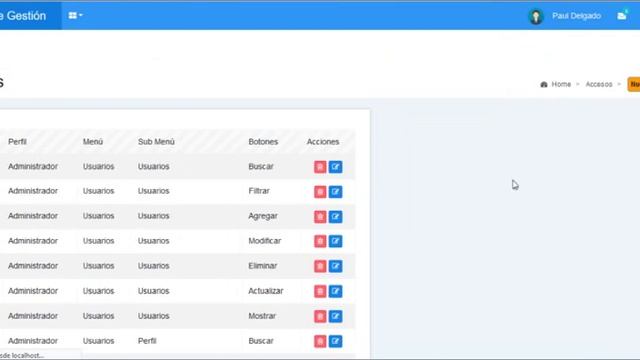Select the Buscar cell in the Usuarios submenu row
Screen dimensions: 640x360
click(x=261, y=167)
